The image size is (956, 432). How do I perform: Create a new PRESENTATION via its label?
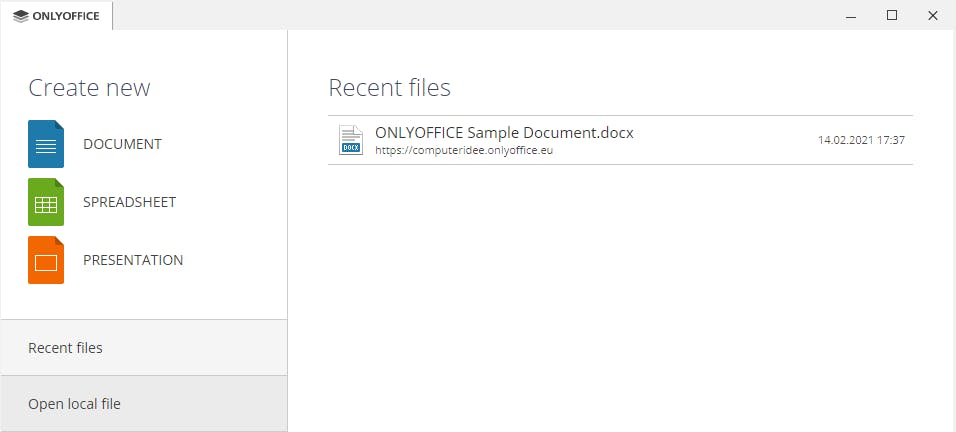click(133, 260)
